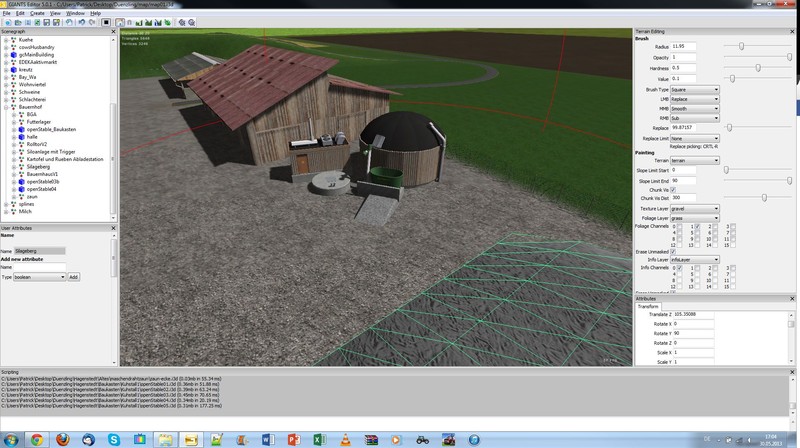Screen dimensions: 800x448
Task: Toggle the first Erase Unmasked checkbox above Info Layer
Action: tap(673, 252)
